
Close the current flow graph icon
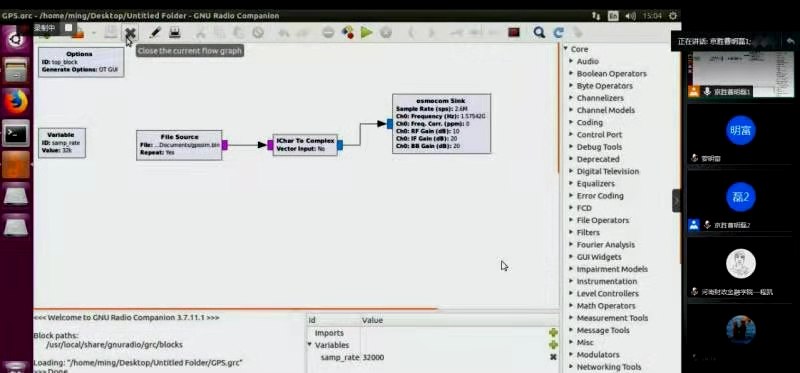click(130, 33)
